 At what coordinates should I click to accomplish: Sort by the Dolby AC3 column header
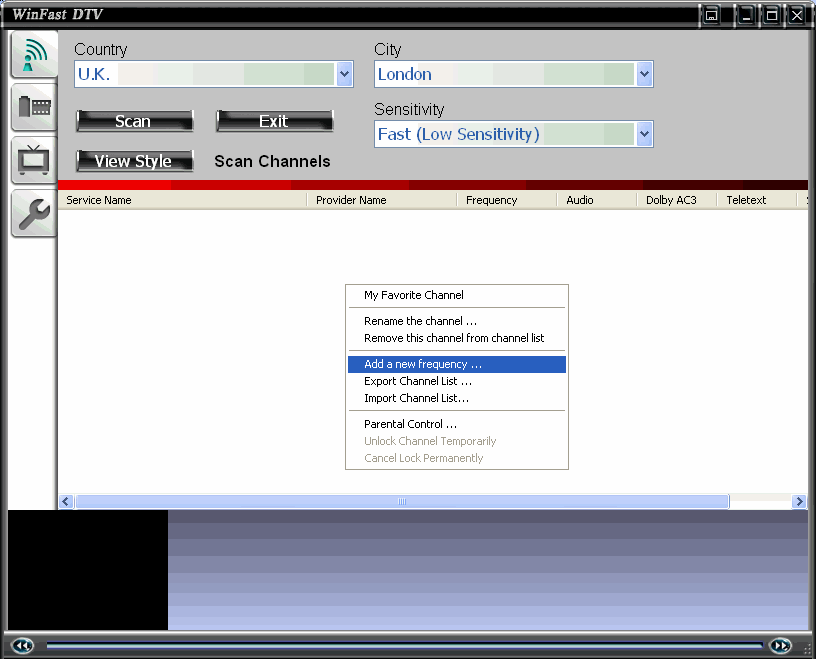click(x=677, y=200)
